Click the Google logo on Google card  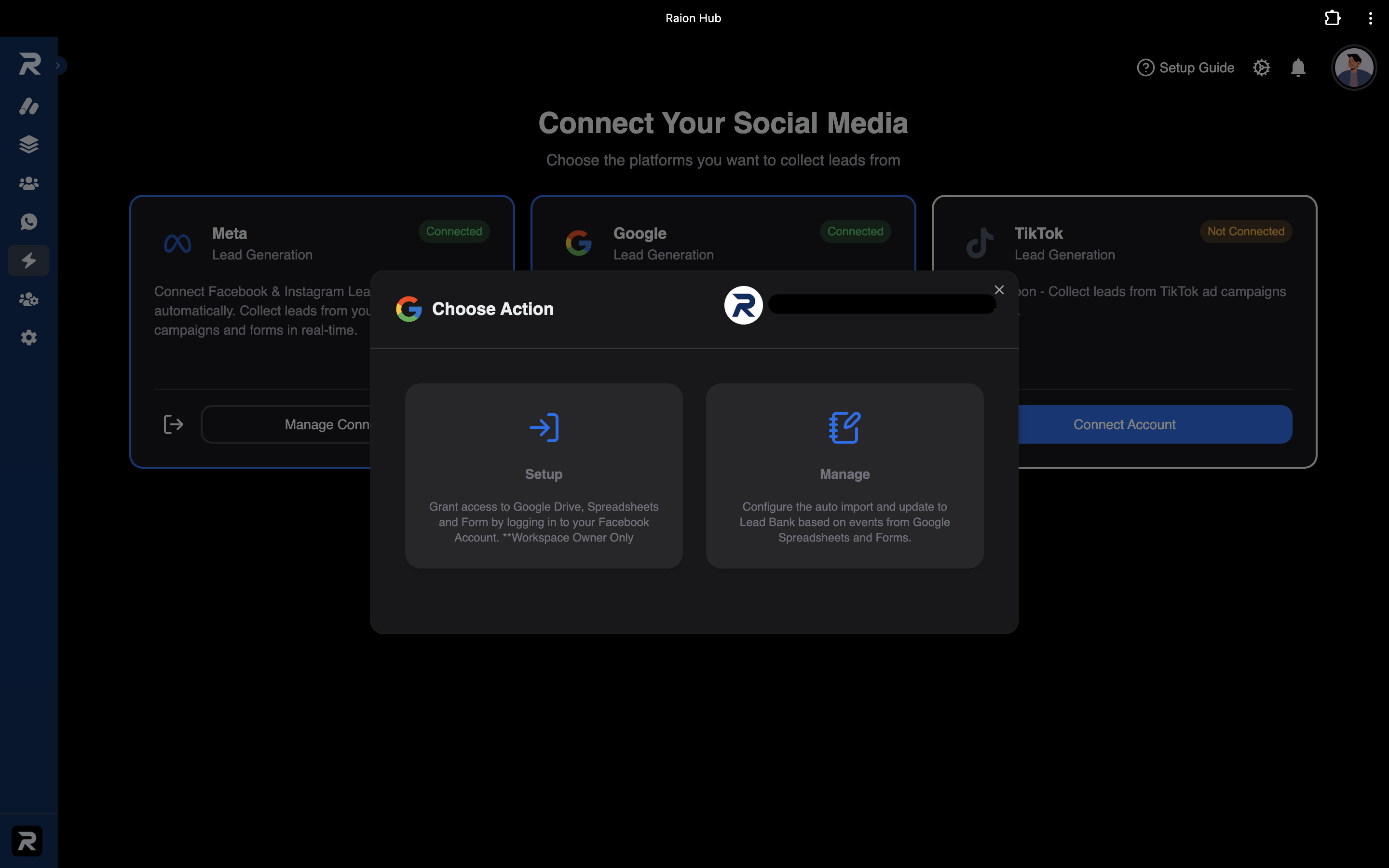pyautogui.click(x=579, y=244)
